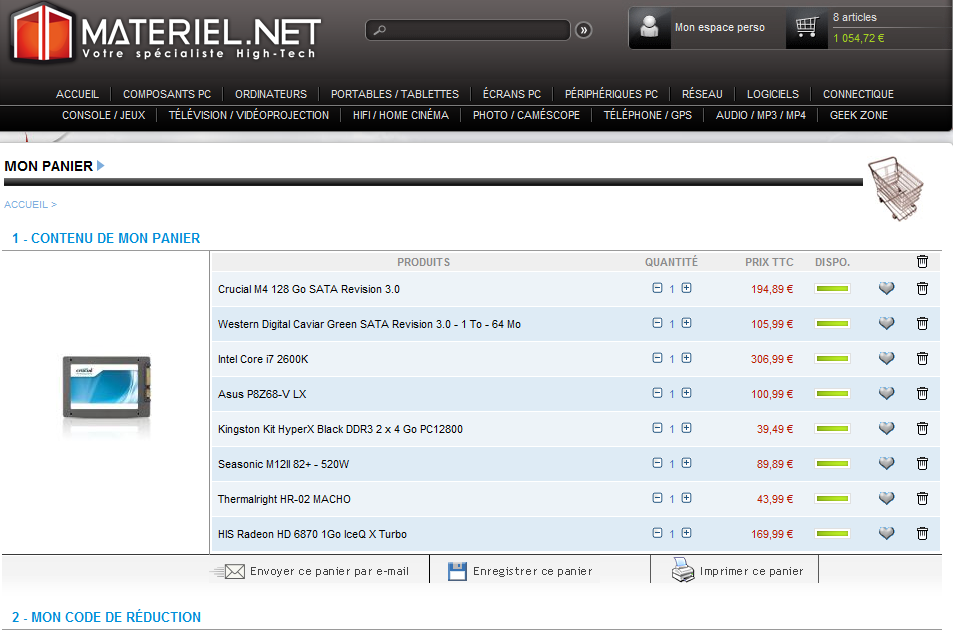Click inside the search input field

[x=470, y=30]
